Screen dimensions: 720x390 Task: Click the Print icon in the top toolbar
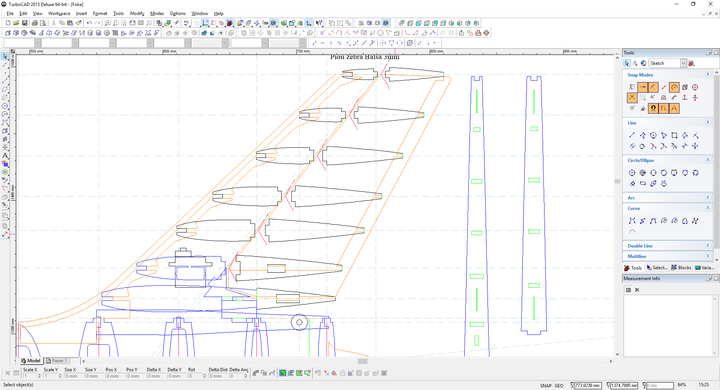click(35, 23)
